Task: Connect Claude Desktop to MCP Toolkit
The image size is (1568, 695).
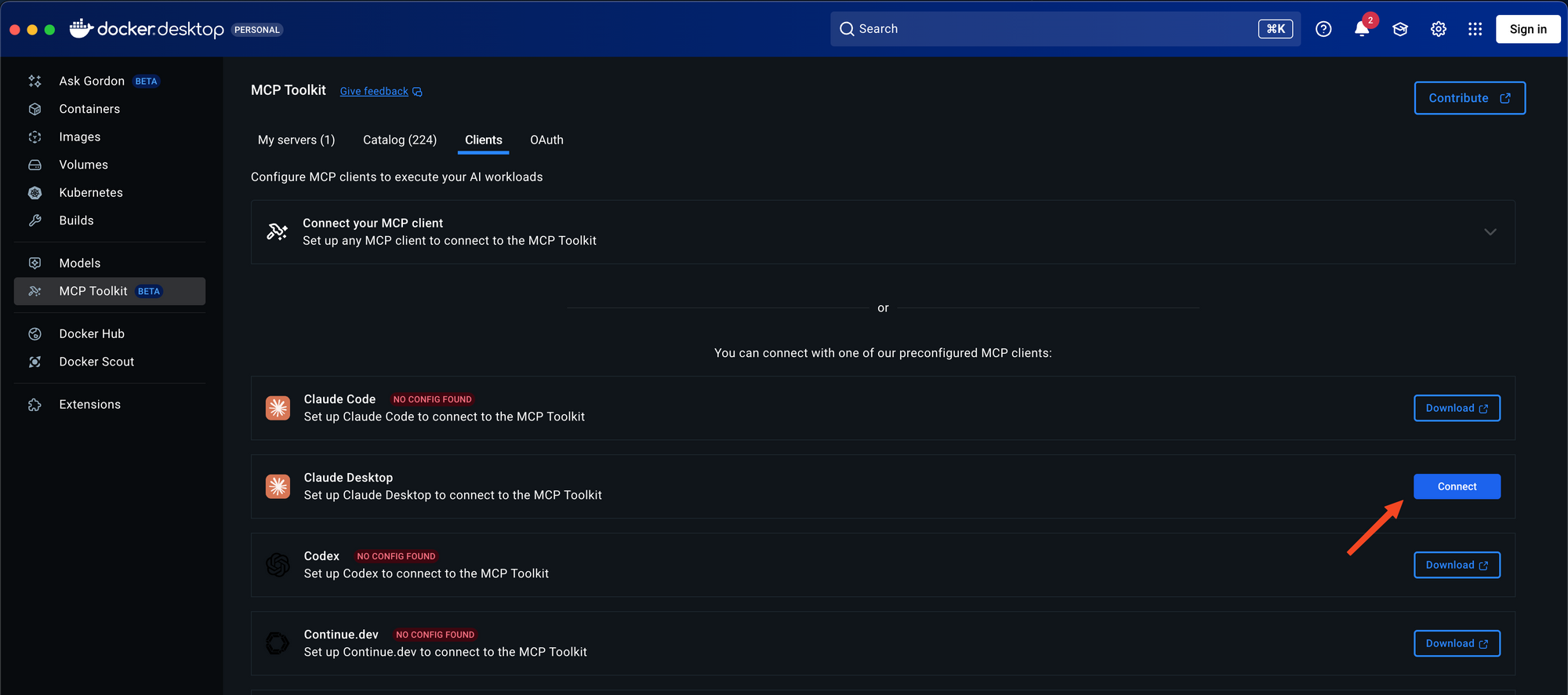Action: coord(1457,486)
